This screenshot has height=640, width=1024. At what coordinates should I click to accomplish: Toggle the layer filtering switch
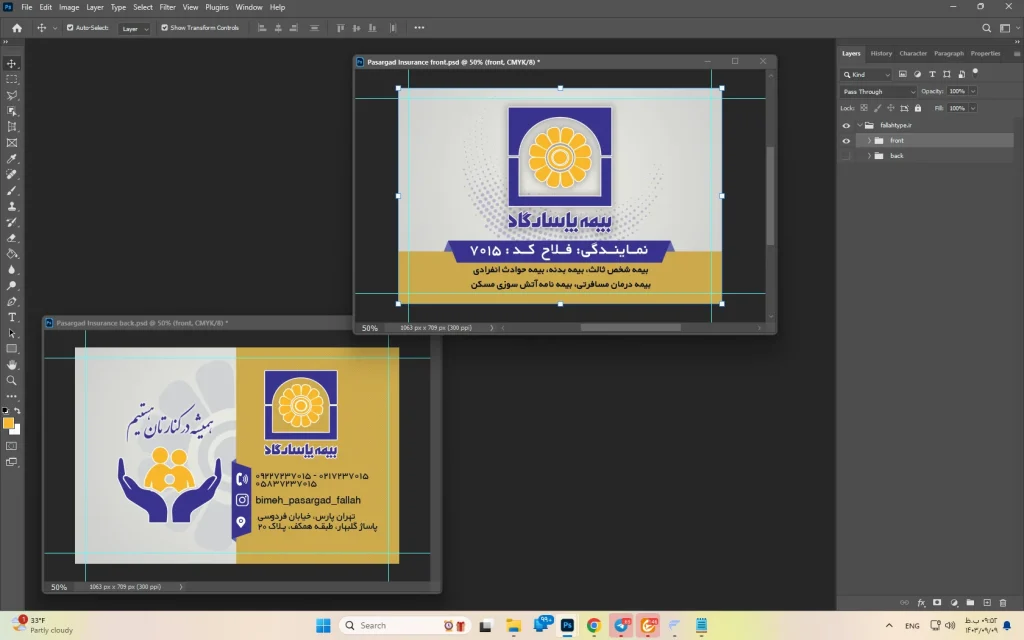coord(976,72)
